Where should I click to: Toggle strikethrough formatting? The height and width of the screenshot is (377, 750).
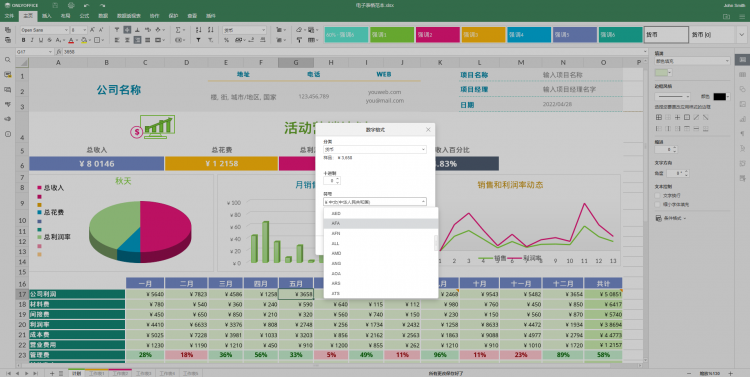click(x=49, y=40)
